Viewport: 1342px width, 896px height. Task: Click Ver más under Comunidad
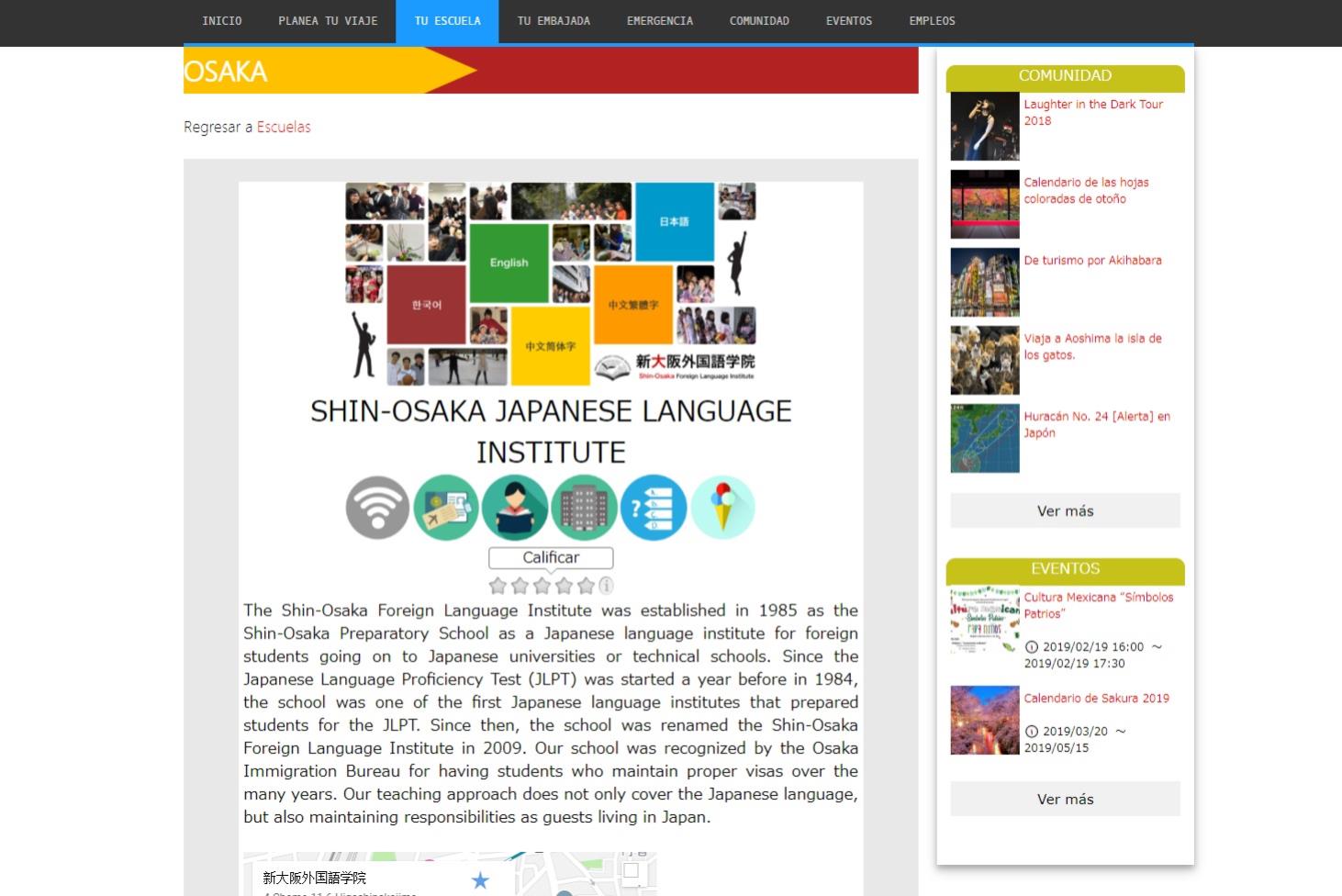click(x=1065, y=510)
